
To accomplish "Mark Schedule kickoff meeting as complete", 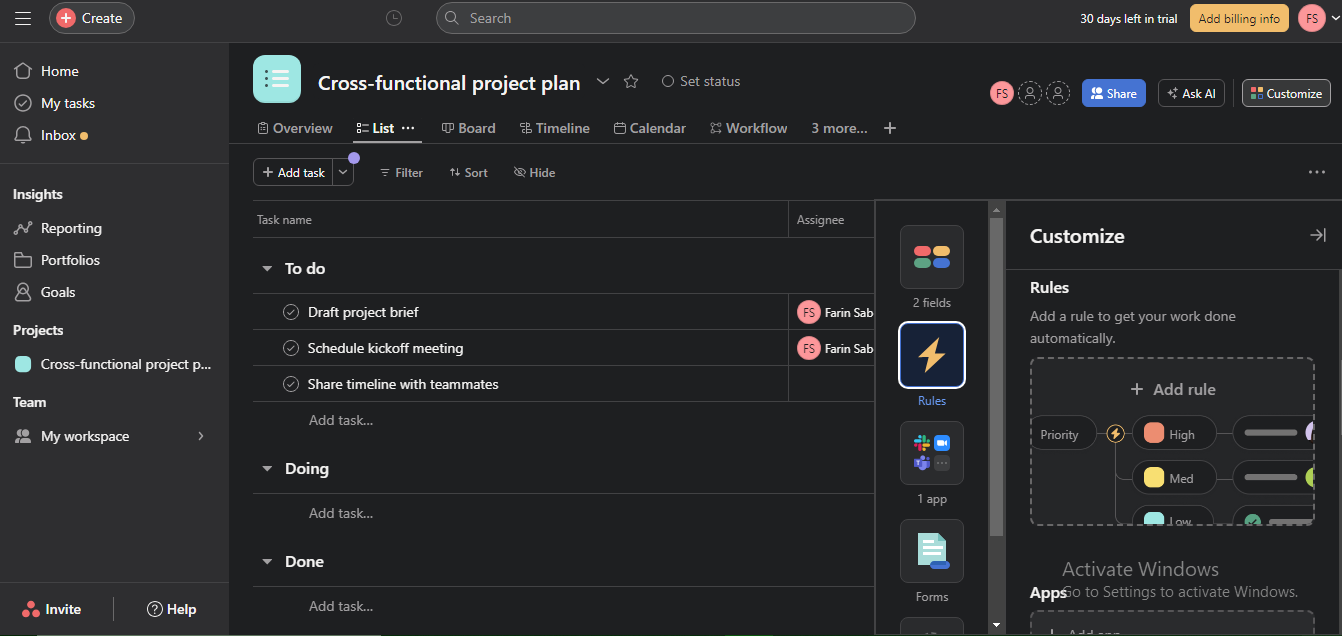I will point(291,348).
